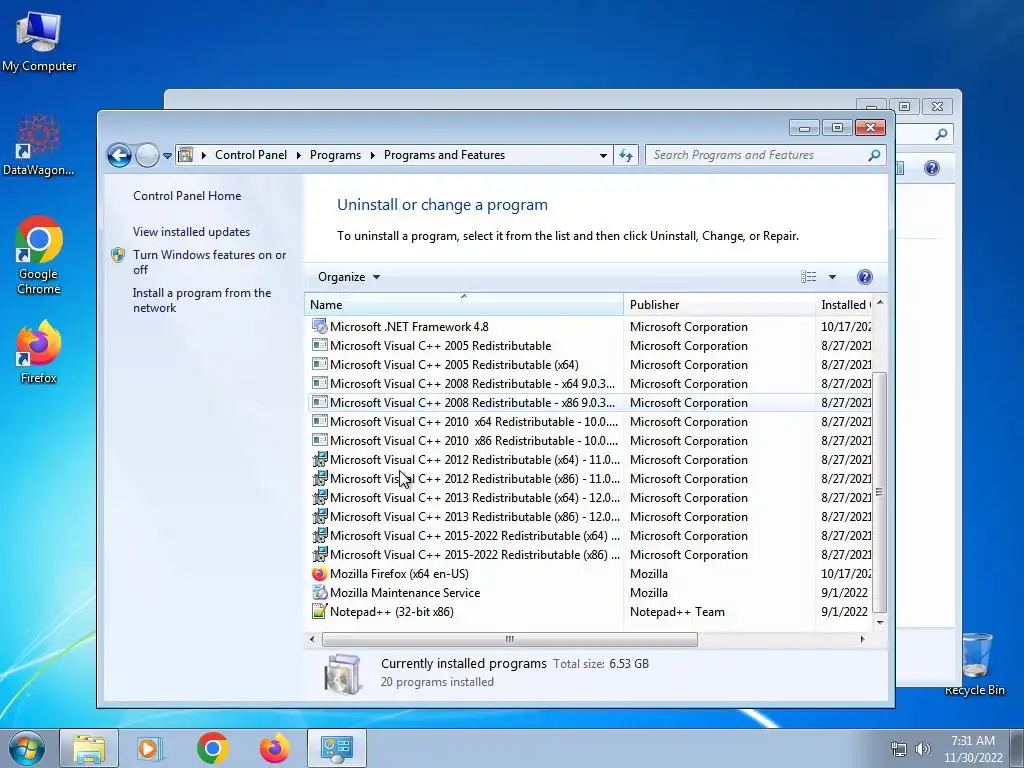The height and width of the screenshot is (768, 1024).
Task: Click the network tray icon
Action: coord(899,749)
